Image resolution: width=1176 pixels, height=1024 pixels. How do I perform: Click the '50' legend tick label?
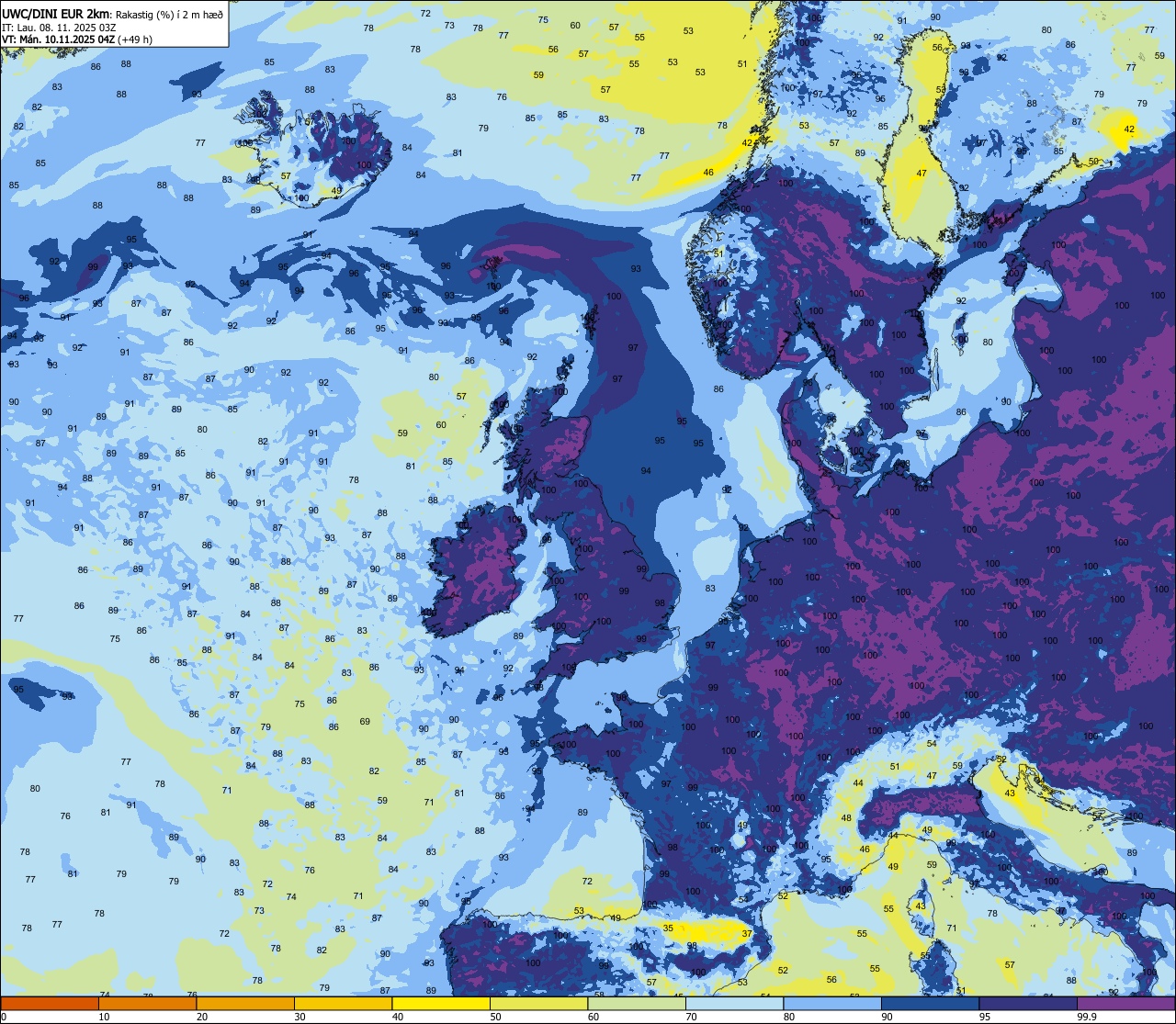click(x=496, y=1017)
